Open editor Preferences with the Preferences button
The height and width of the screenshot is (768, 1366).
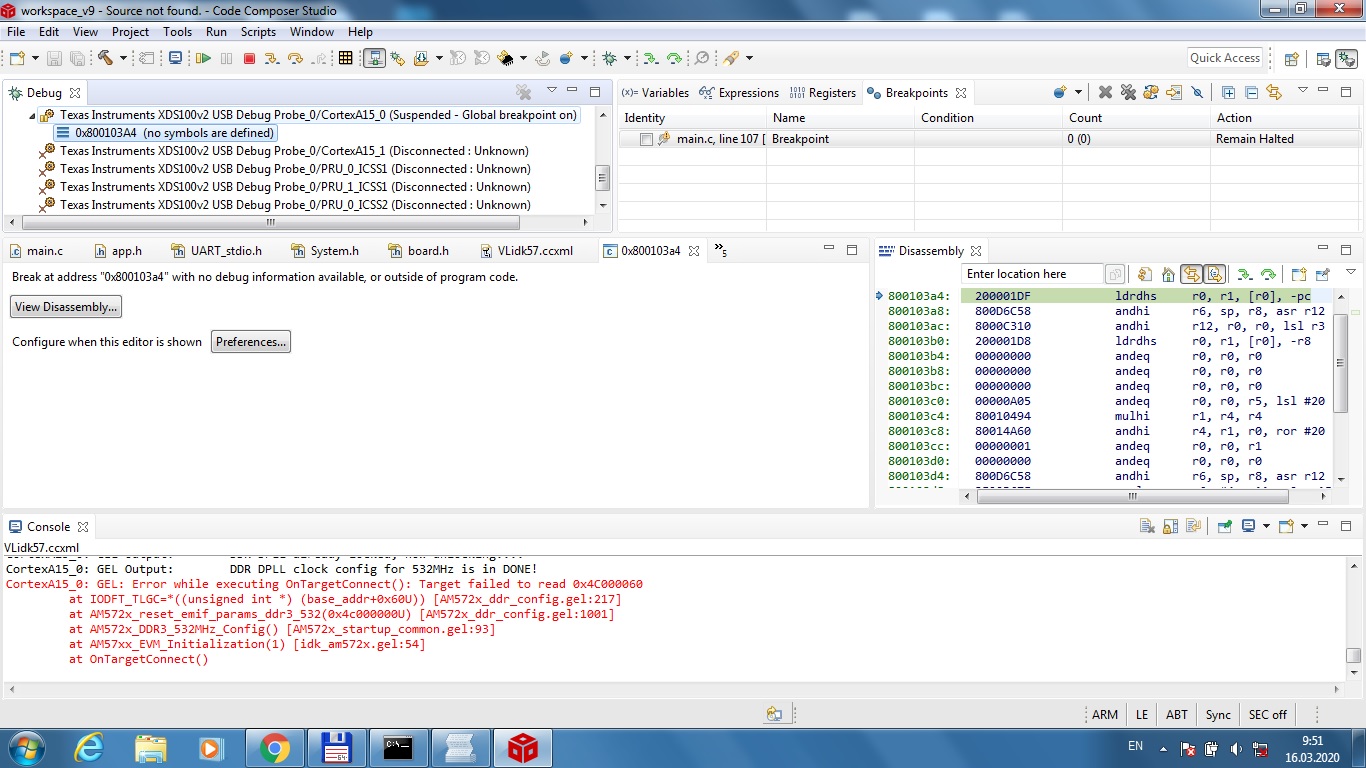[250, 341]
